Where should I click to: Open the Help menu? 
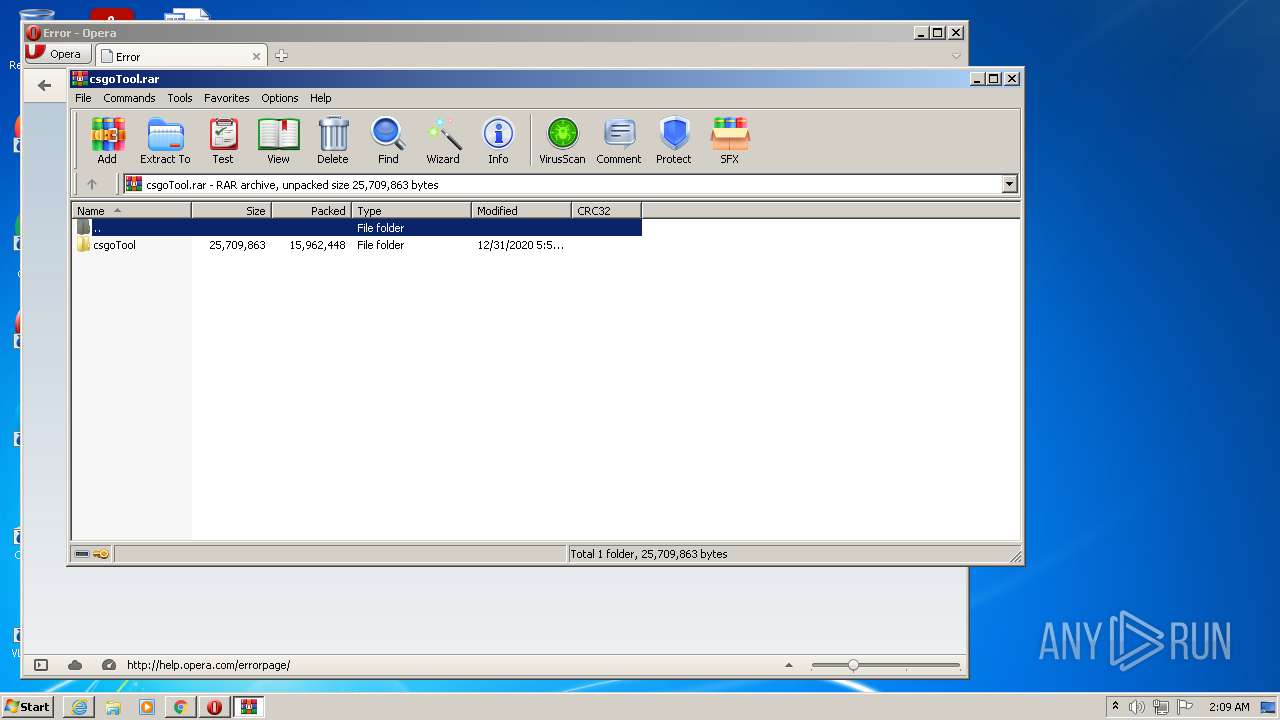[320, 98]
